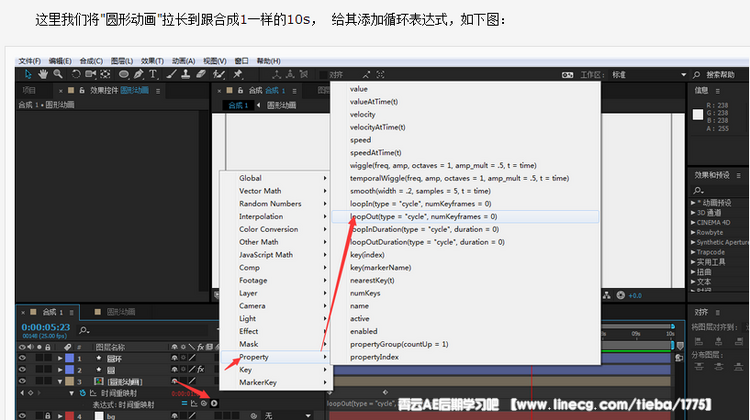The width and height of the screenshot is (750, 420).
Task: Toggle the Snapping 对齐 checkbox
Action: click(323, 75)
